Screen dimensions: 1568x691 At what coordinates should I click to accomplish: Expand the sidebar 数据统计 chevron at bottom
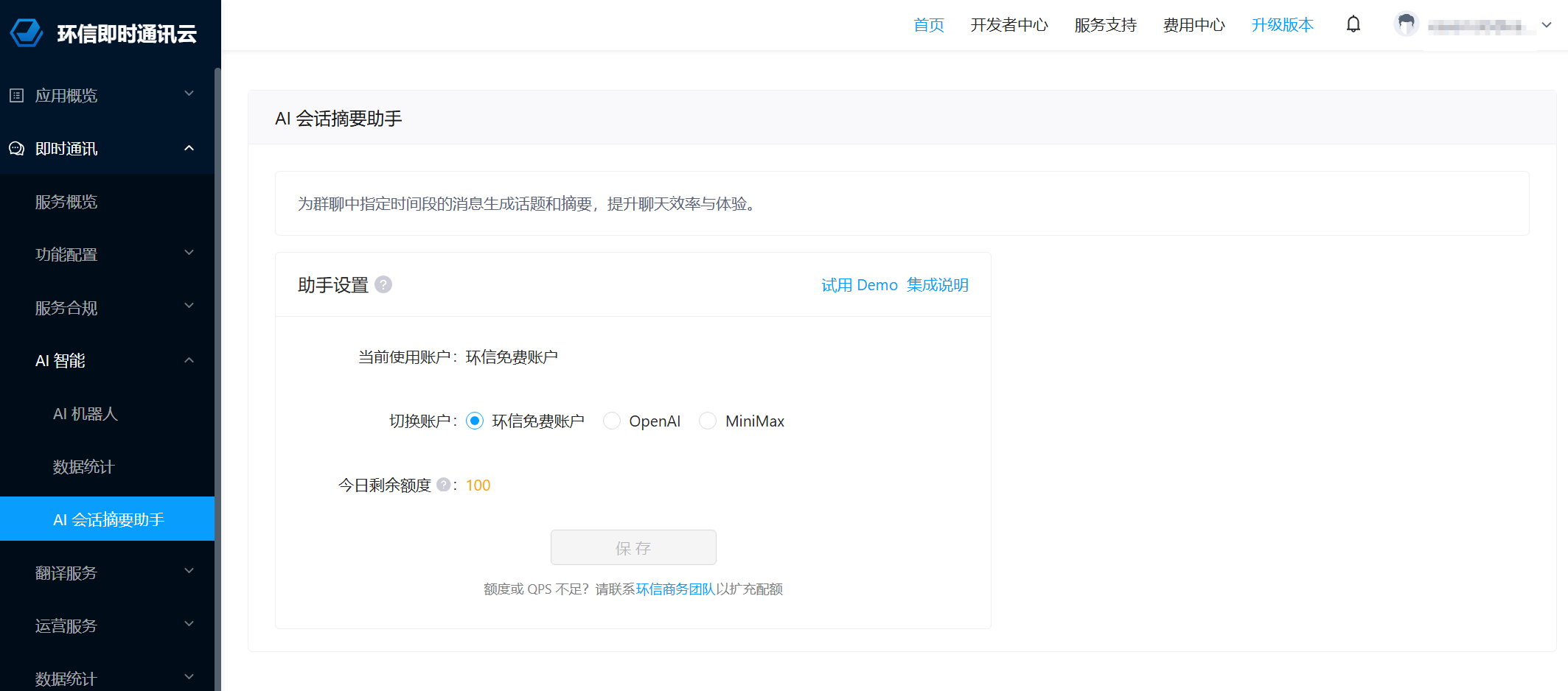(189, 677)
